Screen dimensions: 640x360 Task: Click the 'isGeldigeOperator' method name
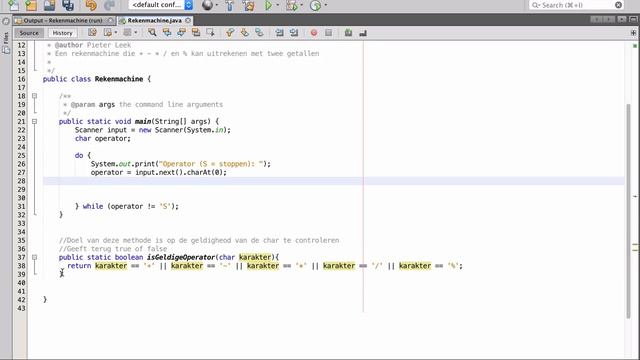181,257
